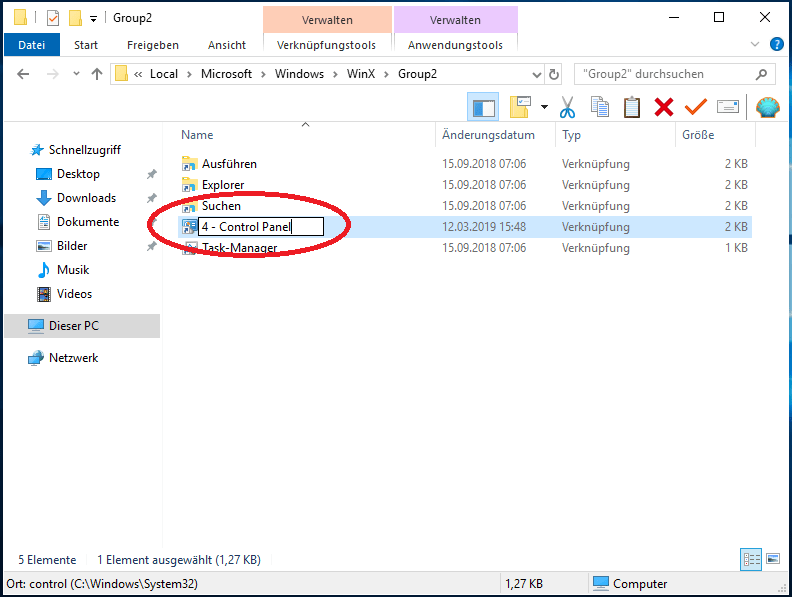Select Downloads in Schnellzugriff sidebar

tap(86, 198)
